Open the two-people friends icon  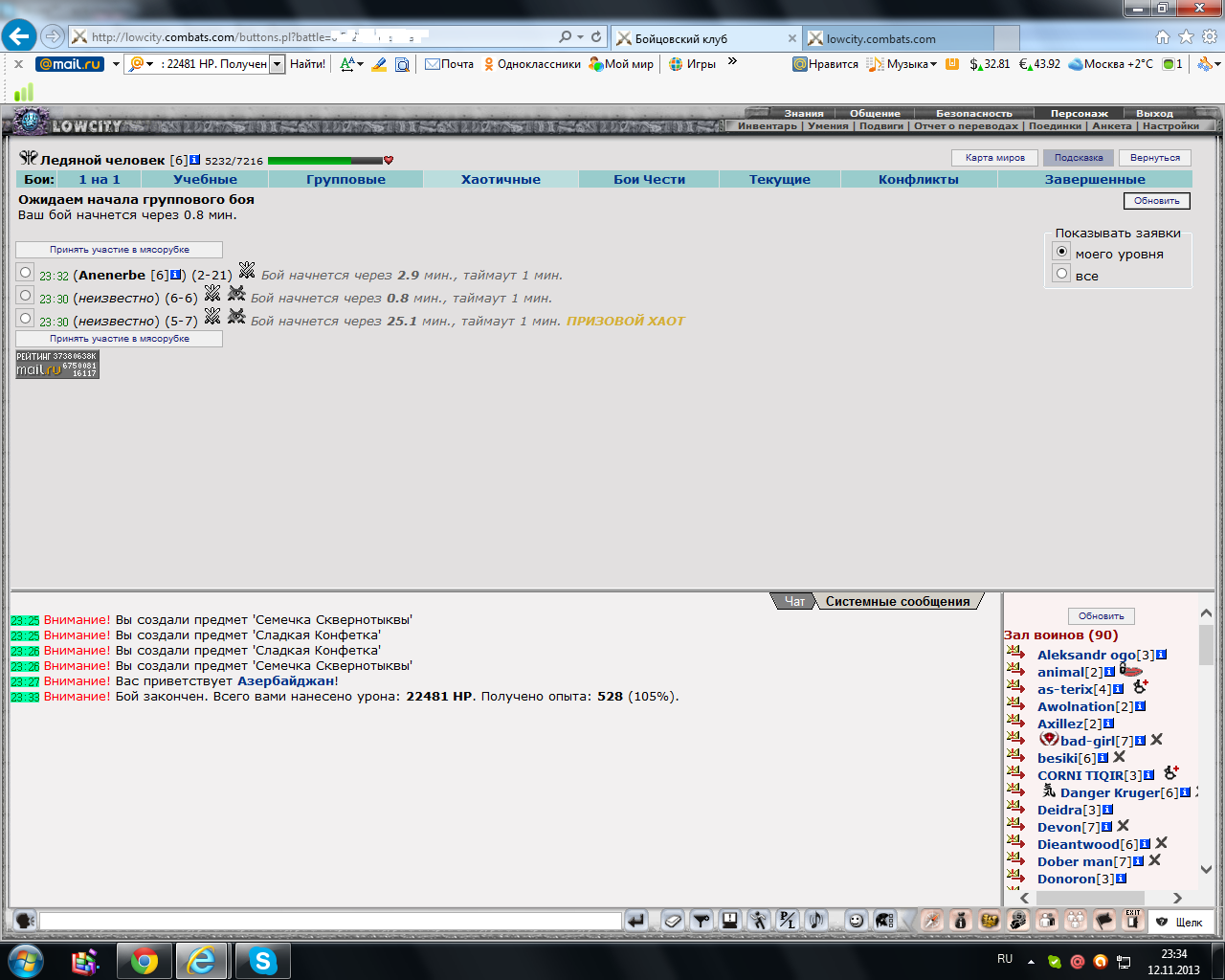pos(1047,921)
